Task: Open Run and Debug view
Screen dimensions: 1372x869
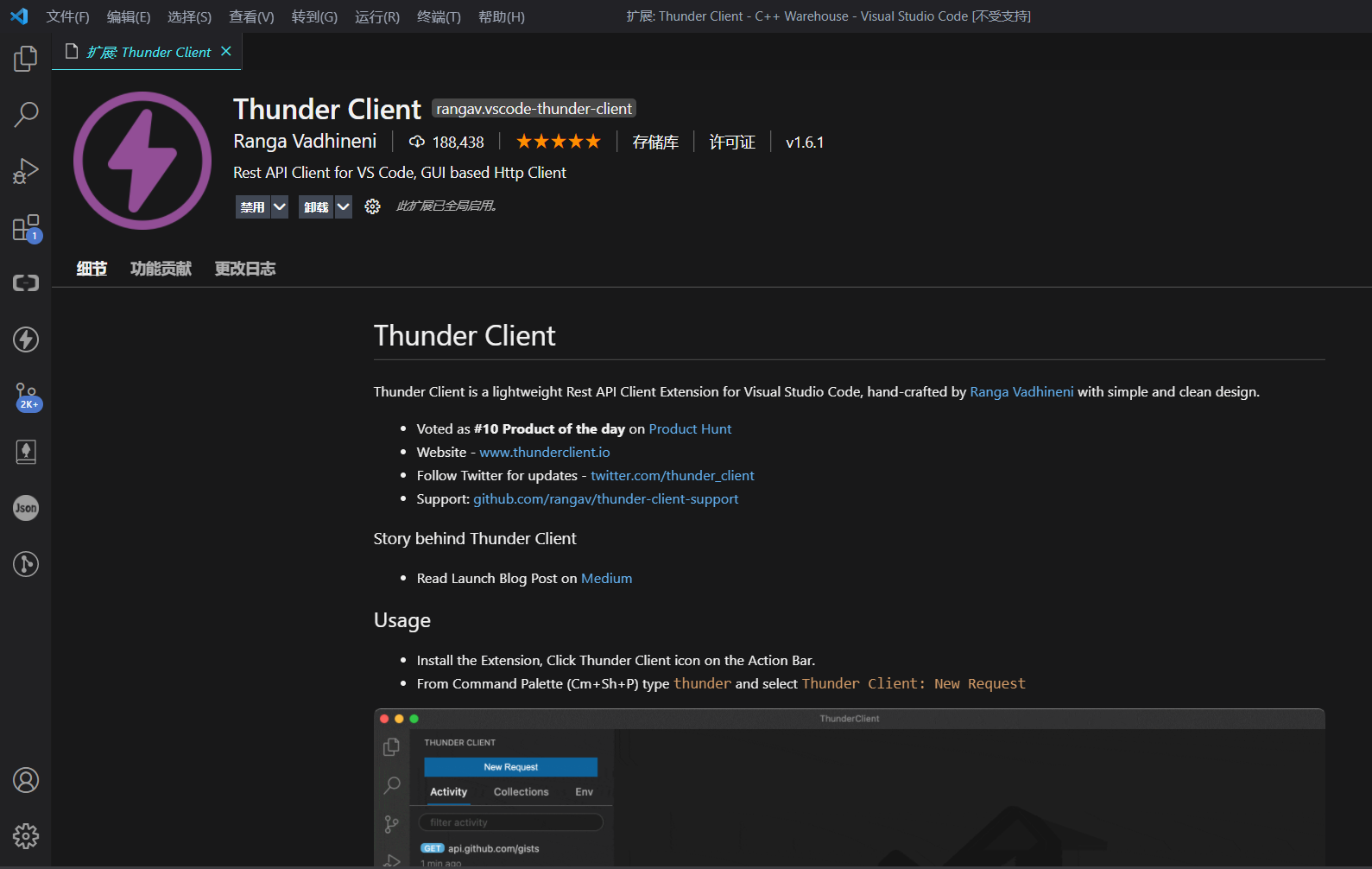Action: (x=26, y=171)
